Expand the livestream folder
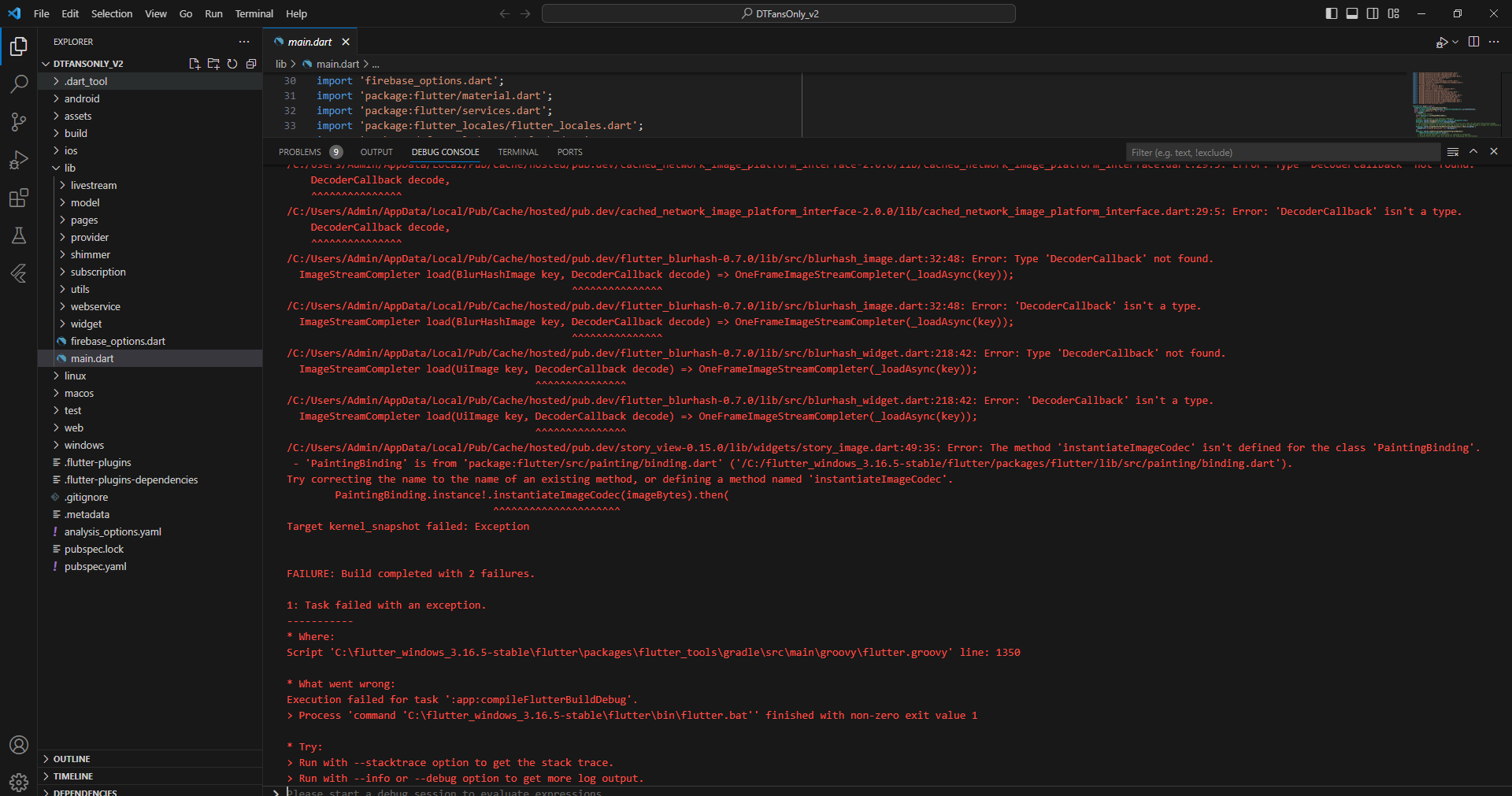This screenshot has height=796, width=1512. tap(150, 185)
